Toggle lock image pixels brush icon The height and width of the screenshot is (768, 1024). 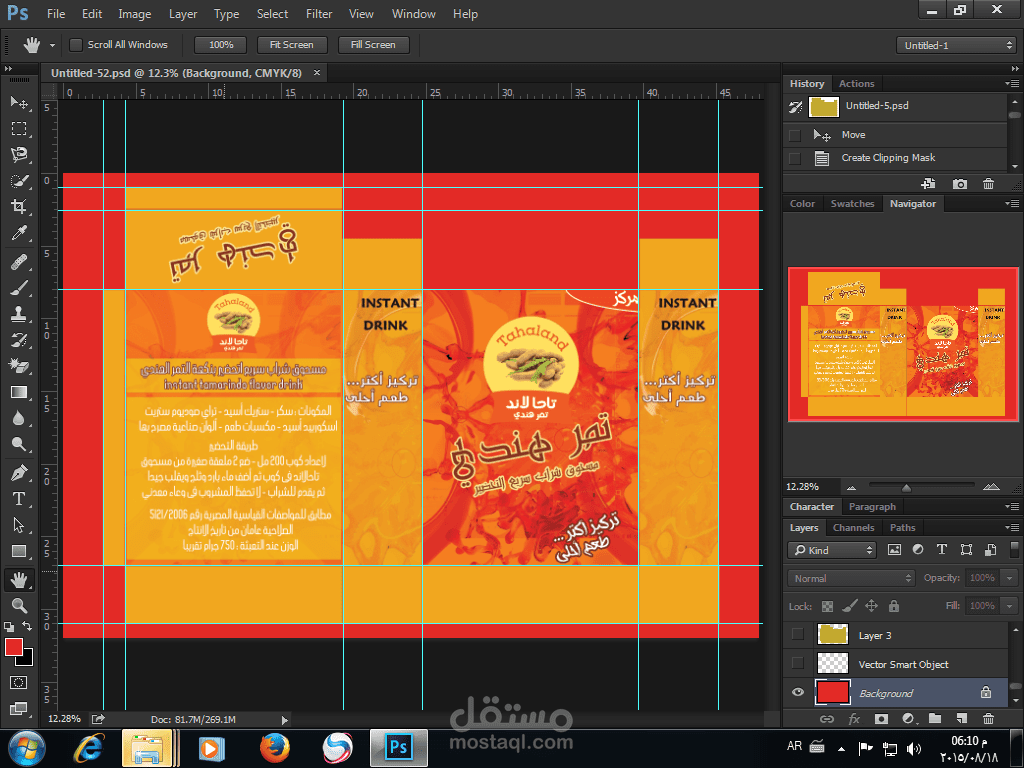pyautogui.click(x=849, y=606)
